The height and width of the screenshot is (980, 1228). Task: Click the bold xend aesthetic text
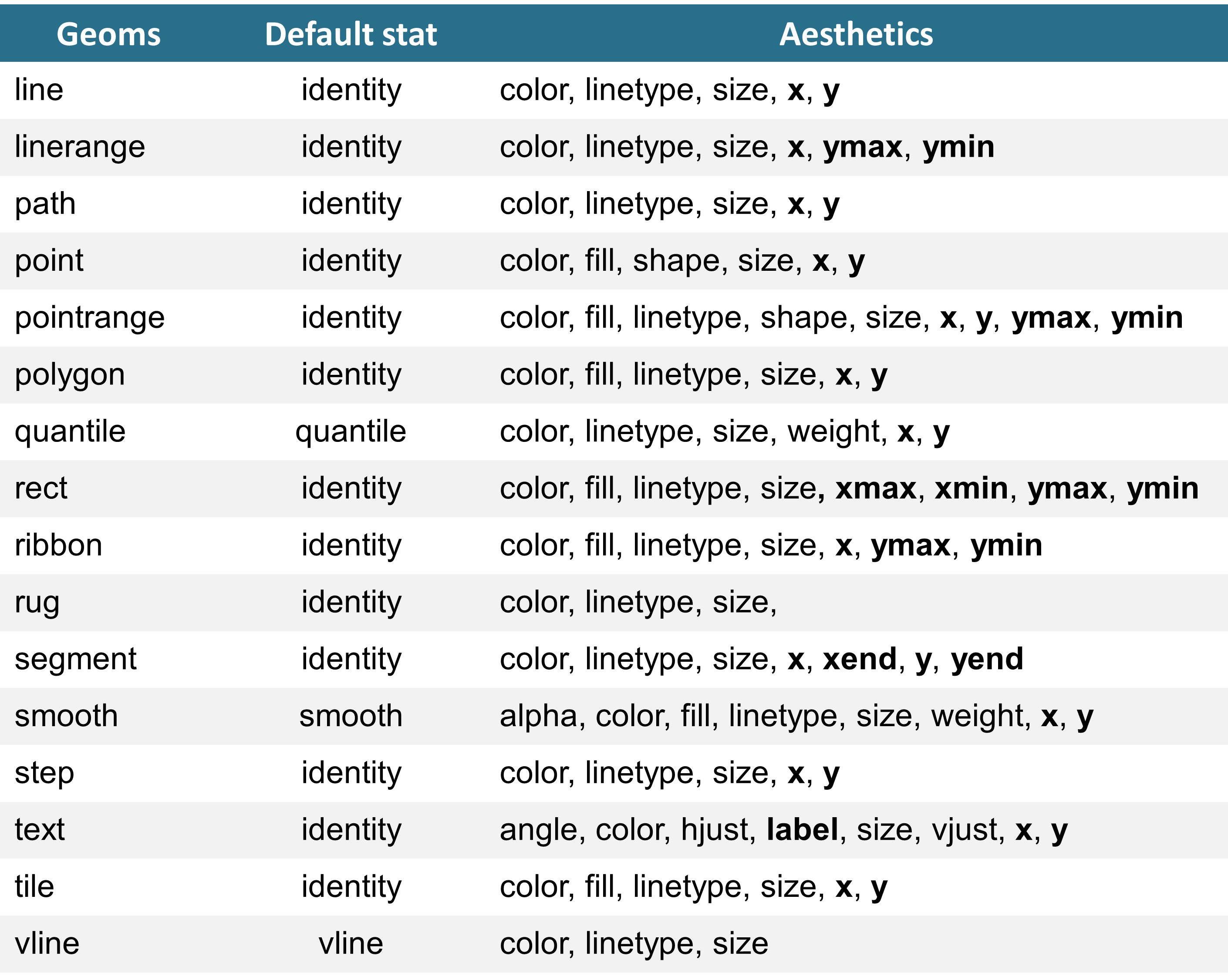(x=860, y=659)
